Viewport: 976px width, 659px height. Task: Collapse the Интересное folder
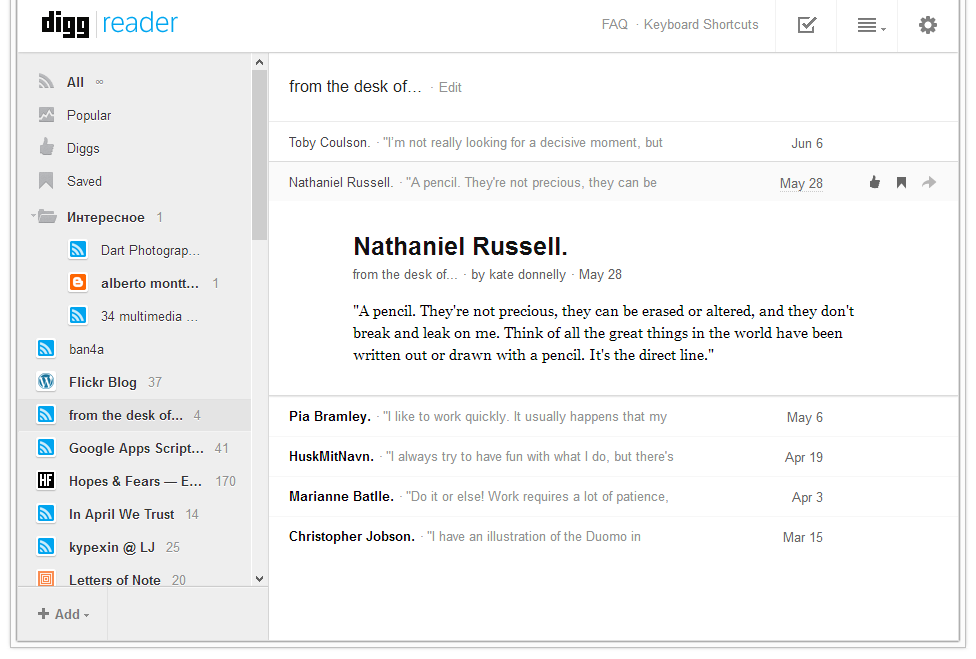[33, 216]
